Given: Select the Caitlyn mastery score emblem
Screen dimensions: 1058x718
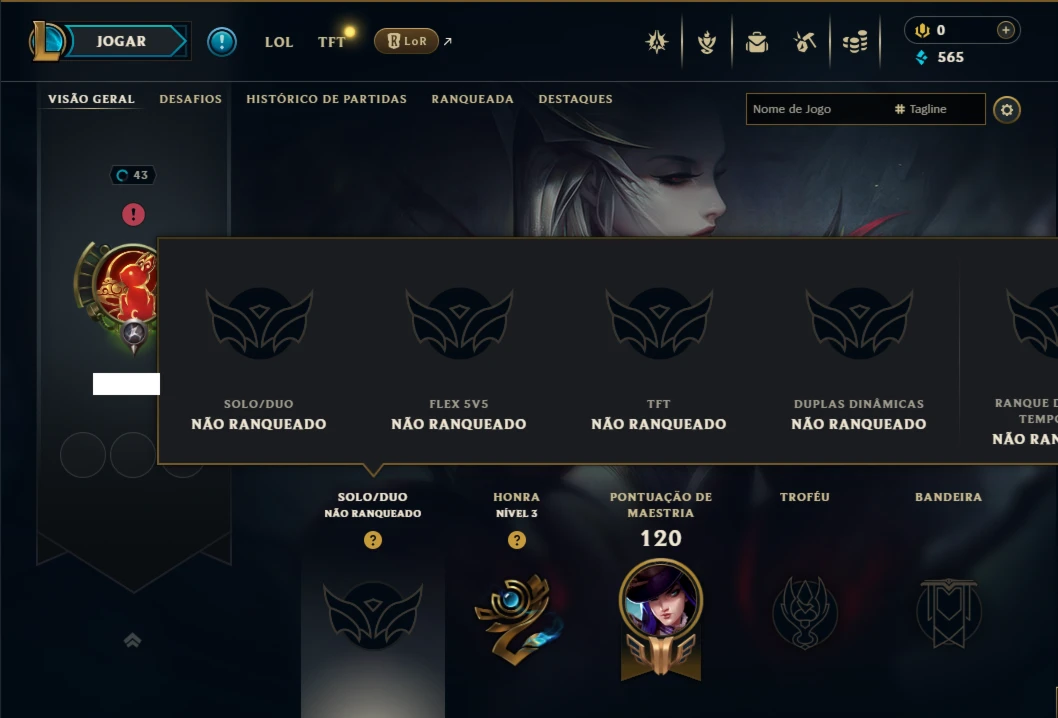Looking at the screenshot, I should [x=661, y=619].
